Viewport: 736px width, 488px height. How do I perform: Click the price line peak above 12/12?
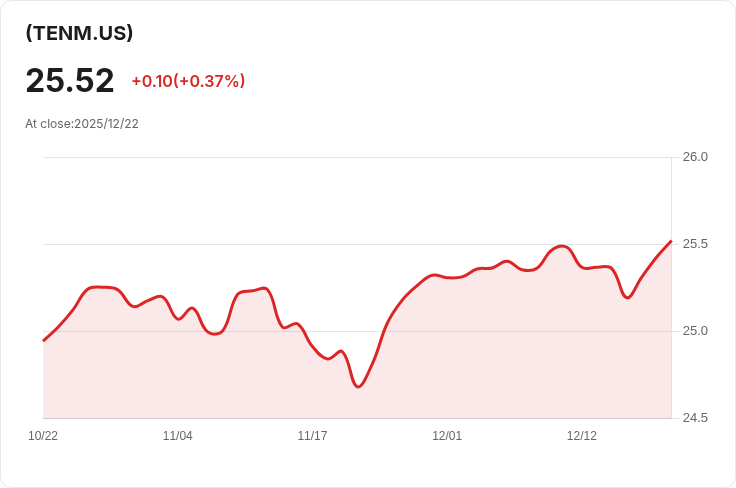pyautogui.click(x=560, y=246)
